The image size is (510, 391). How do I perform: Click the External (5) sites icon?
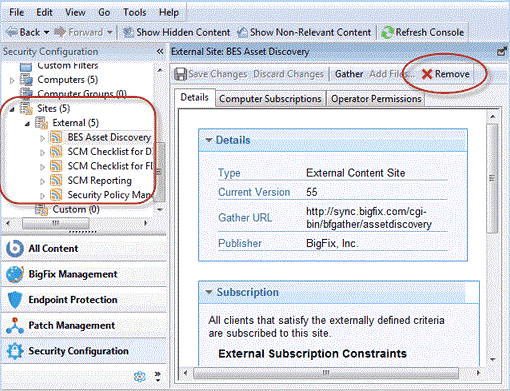click(x=42, y=123)
